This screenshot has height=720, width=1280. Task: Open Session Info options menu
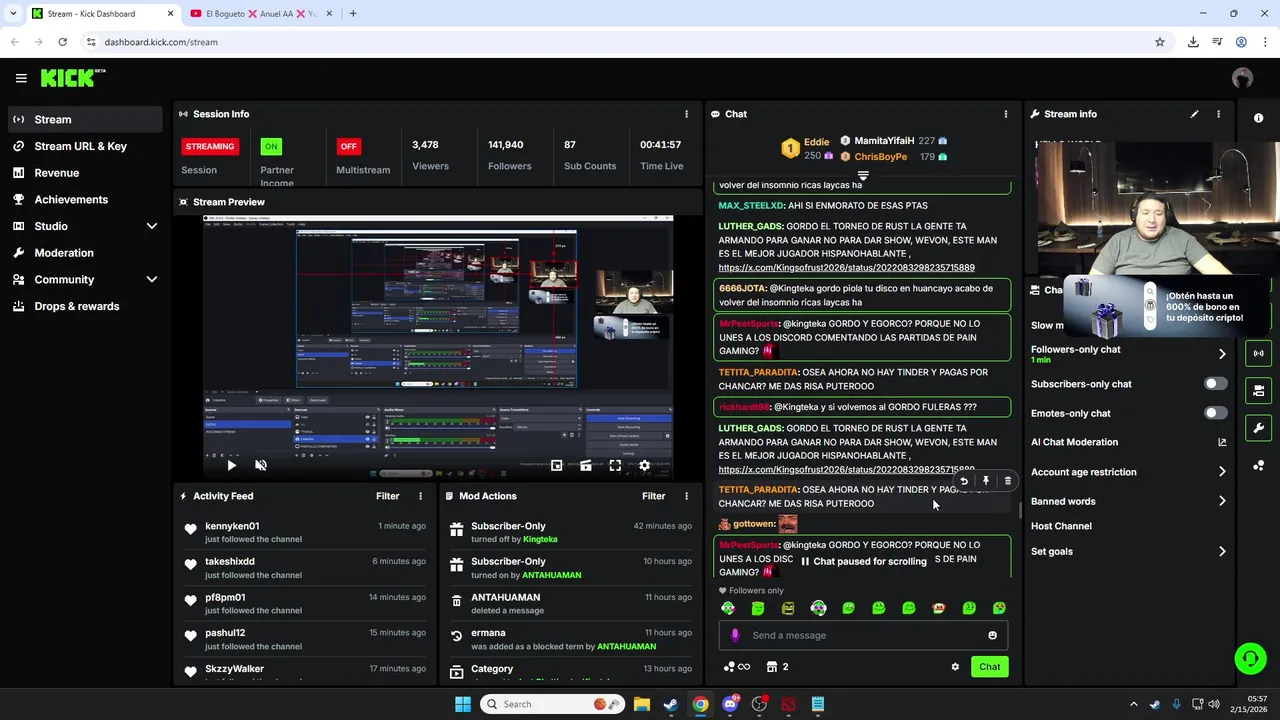(686, 114)
